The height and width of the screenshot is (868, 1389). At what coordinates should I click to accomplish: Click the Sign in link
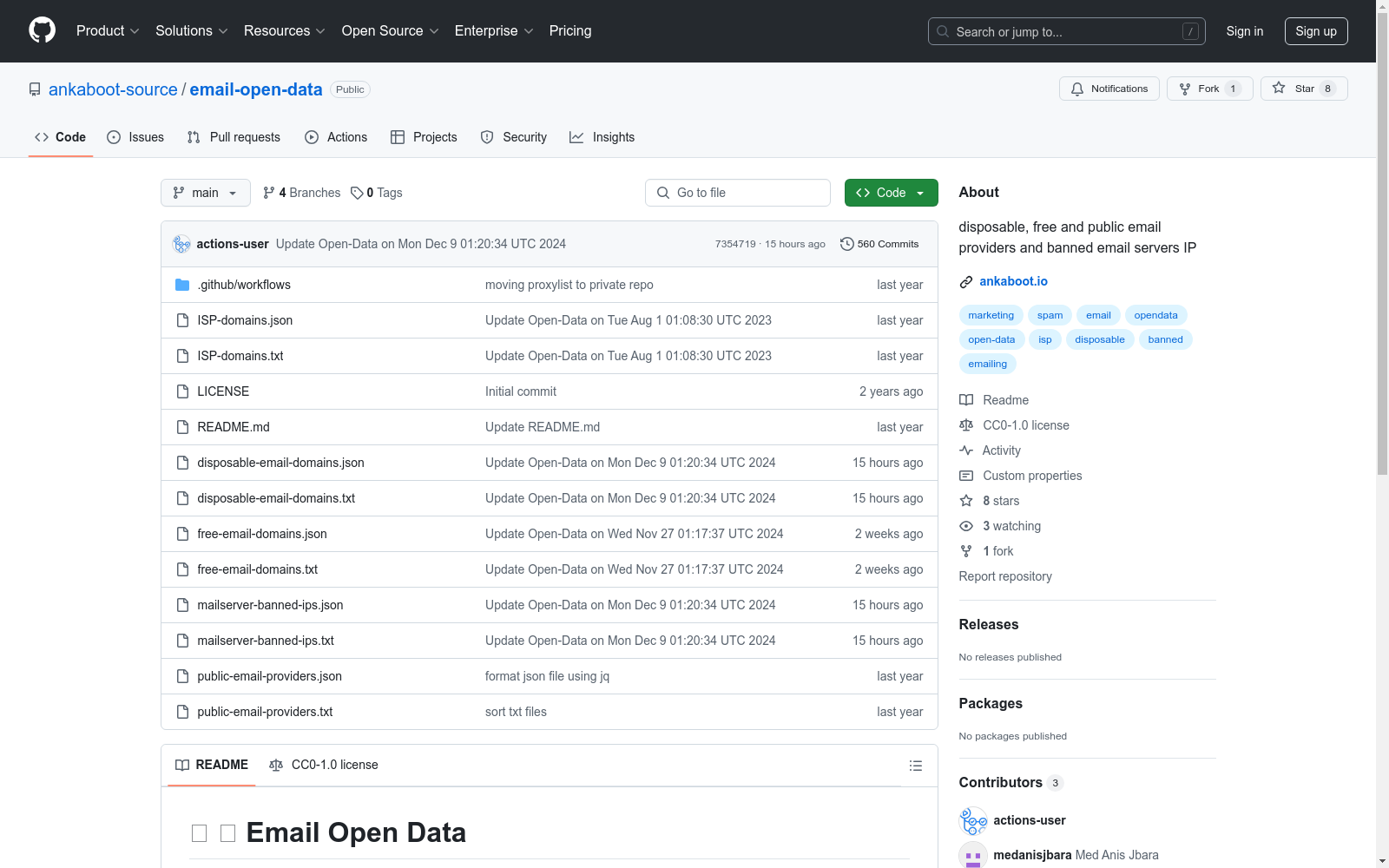[x=1245, y=31]
